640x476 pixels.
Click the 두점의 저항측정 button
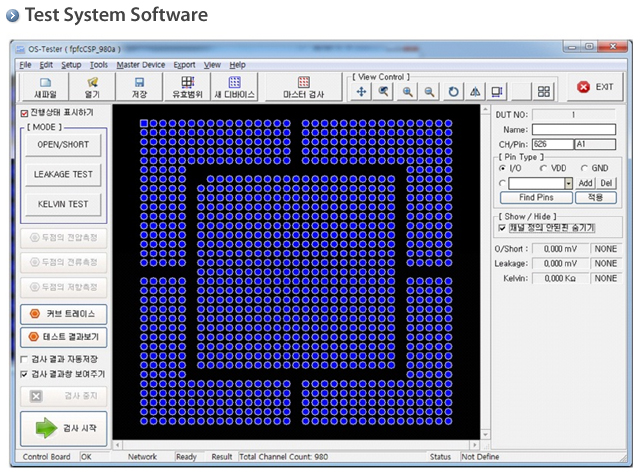pyautogui.click(x=64, y=287)
